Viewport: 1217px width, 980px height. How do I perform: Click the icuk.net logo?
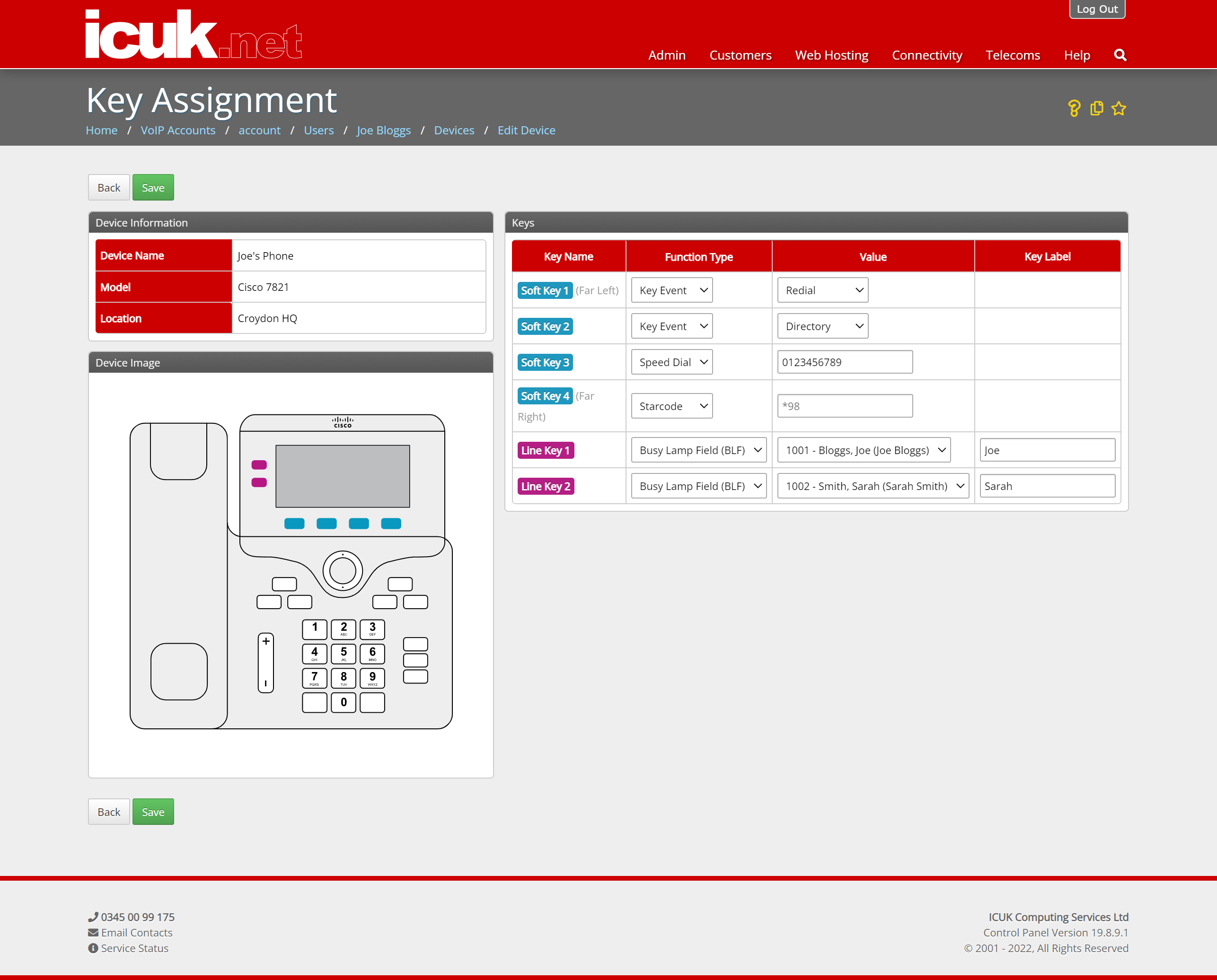(x=194, y=35)
